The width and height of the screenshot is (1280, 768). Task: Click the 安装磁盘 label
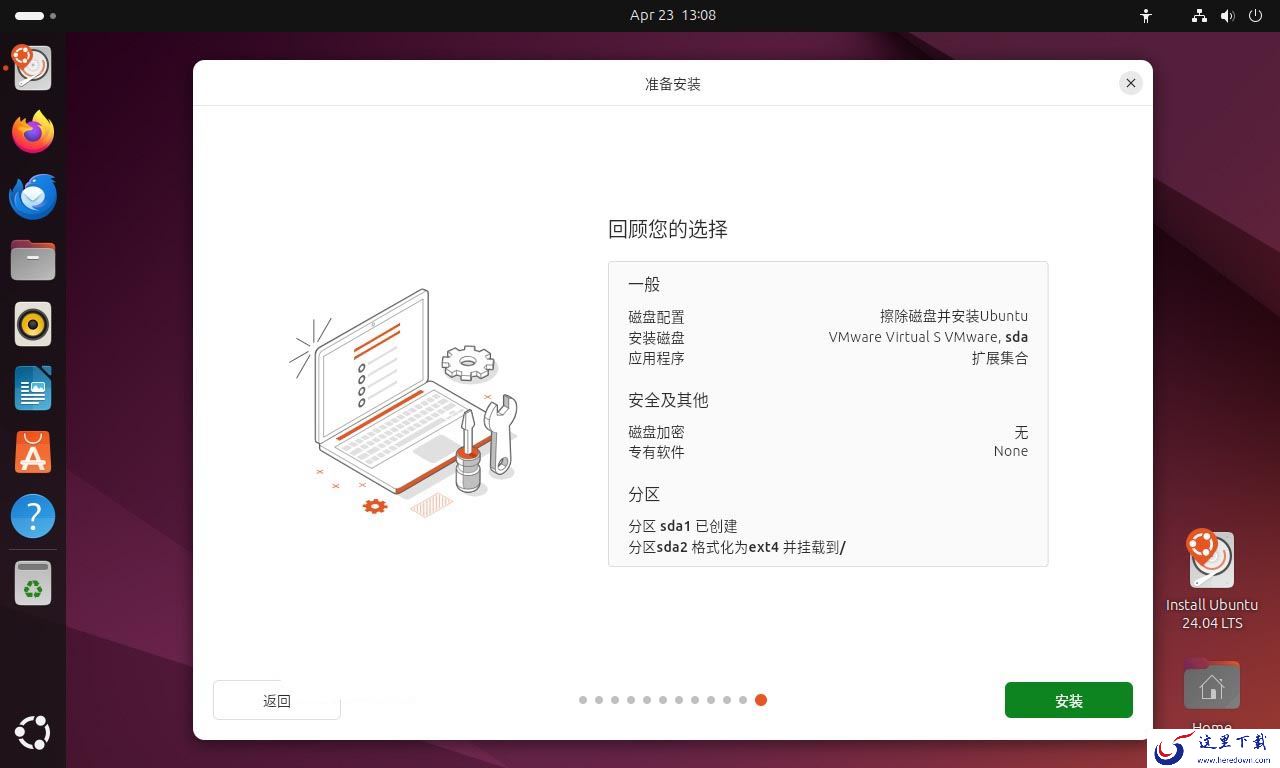tap(656, 338)
